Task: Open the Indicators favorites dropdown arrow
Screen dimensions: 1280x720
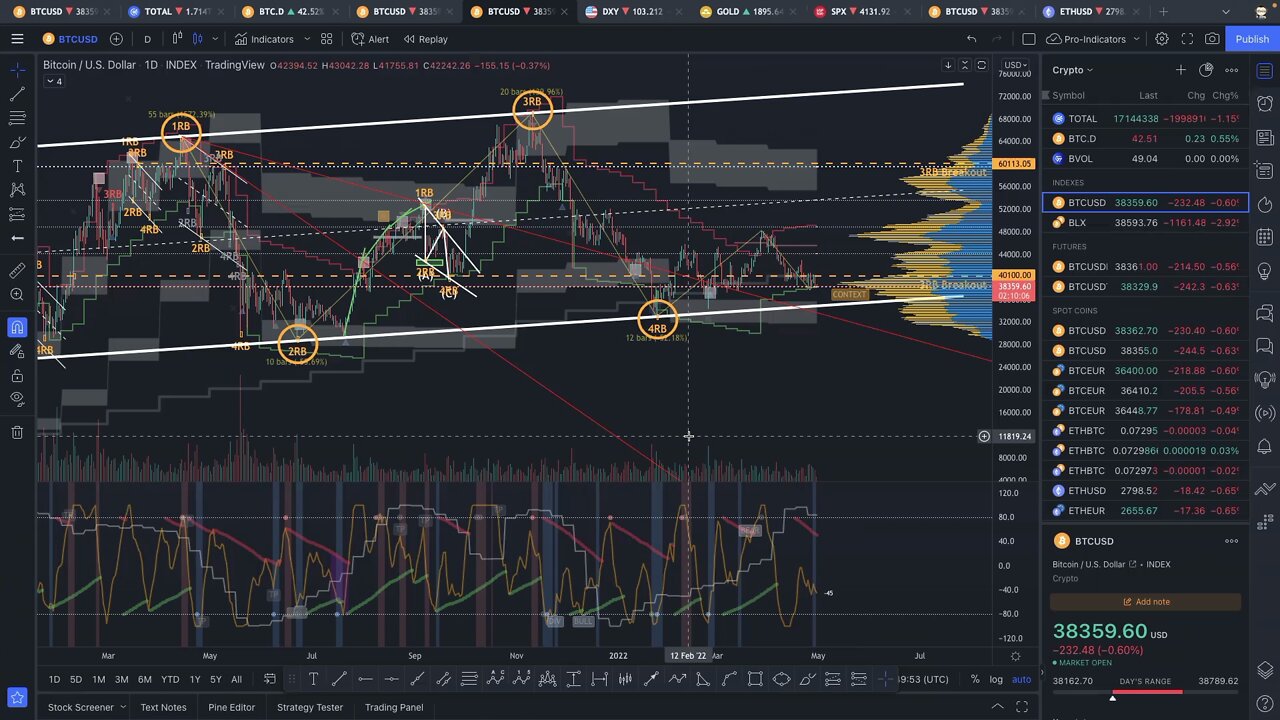Action: click(306, 39)
